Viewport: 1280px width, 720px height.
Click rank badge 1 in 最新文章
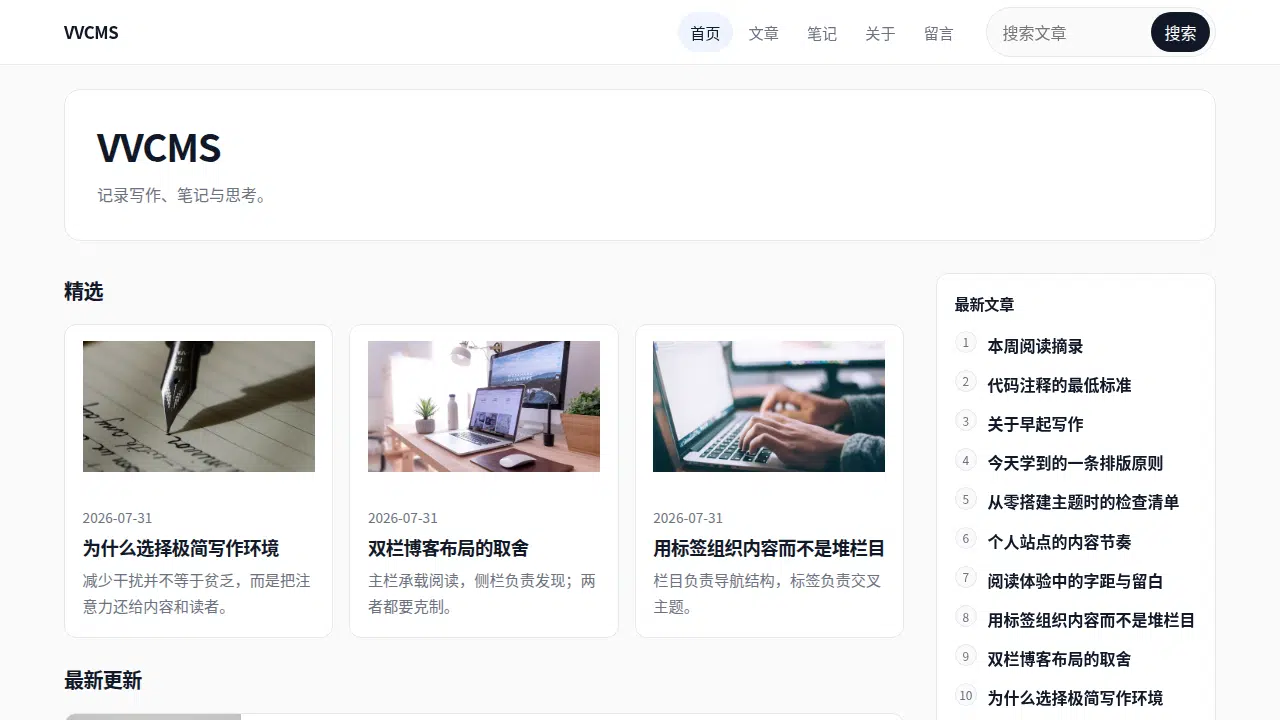(x=965, y=343)
